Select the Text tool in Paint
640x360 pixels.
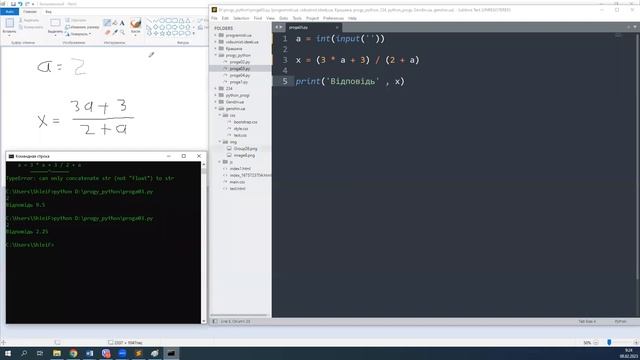(122, 23)
